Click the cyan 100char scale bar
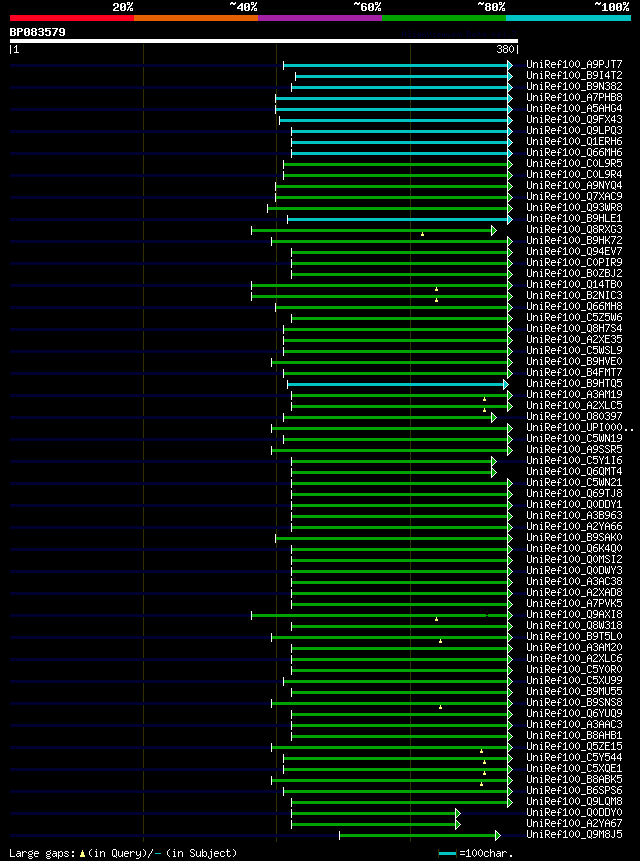640x861 pixels. (x=447, y=854)
